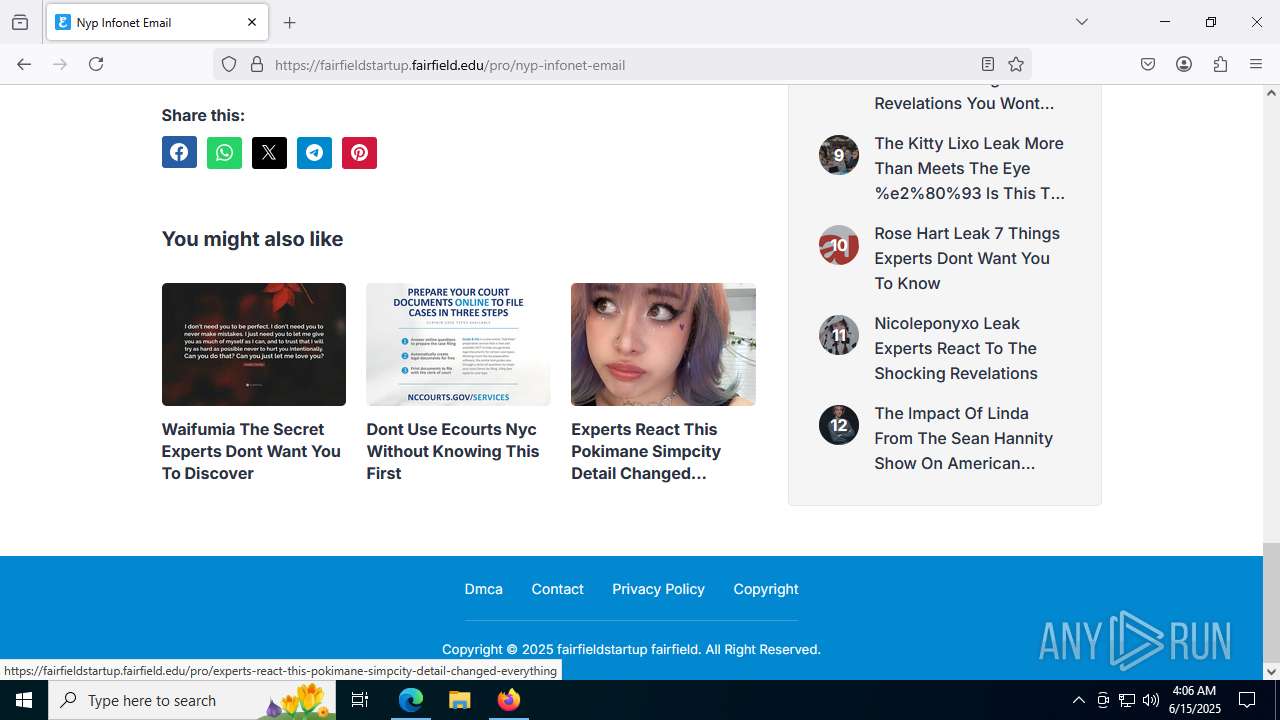The width and height of the screenshot is (1280, 720).
Task: Open Revelations You Wont... sidebar article
Action: click(964, 103)
